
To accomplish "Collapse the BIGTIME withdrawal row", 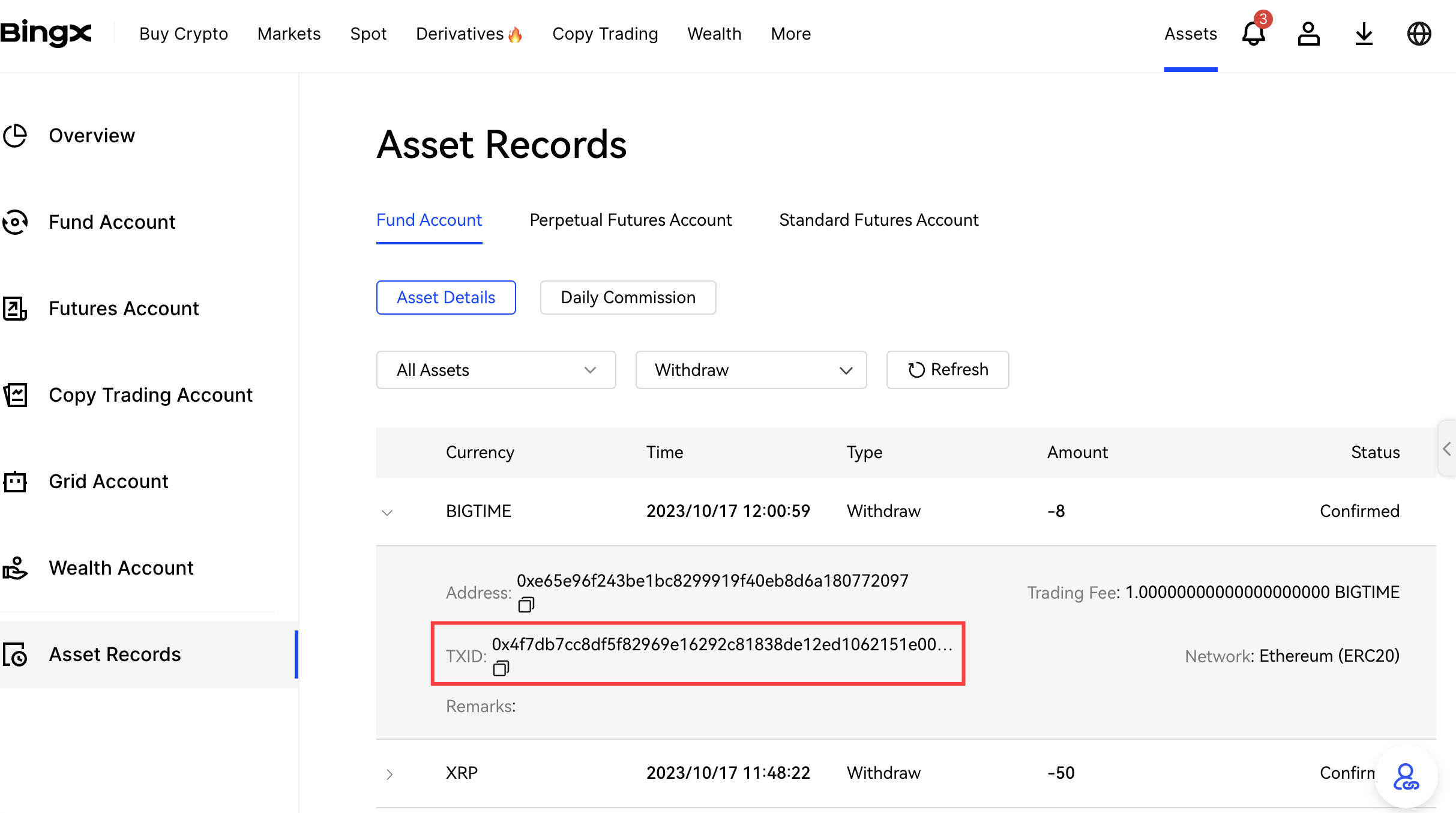I will [387, 512].
